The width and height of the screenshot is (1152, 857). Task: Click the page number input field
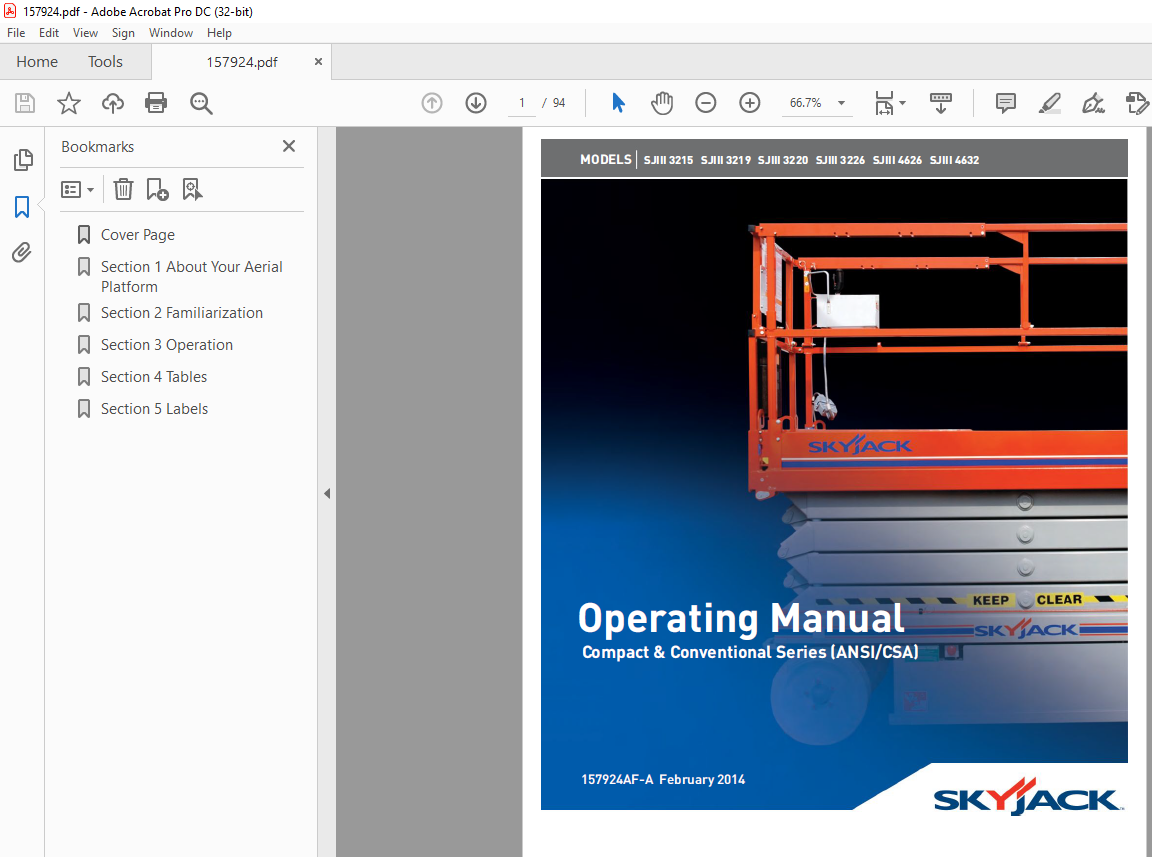pos(522,103)
